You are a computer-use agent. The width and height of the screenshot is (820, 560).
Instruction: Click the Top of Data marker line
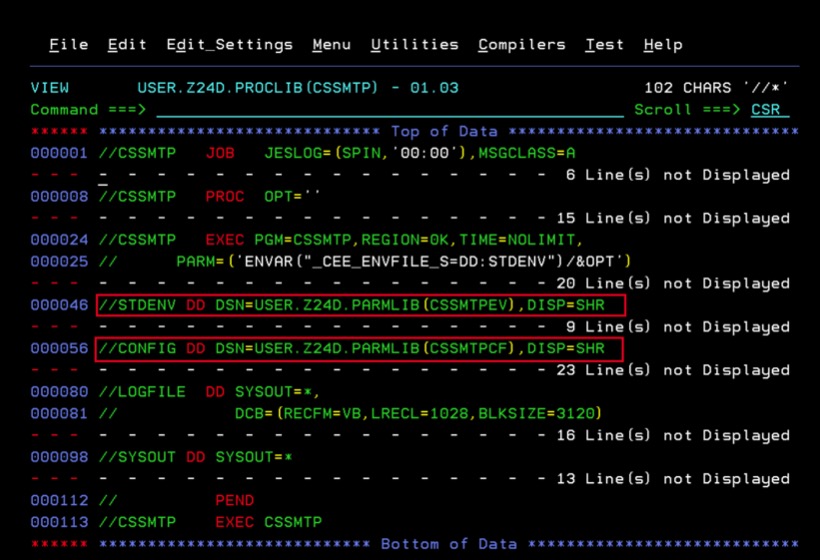[x=415, y=132]
